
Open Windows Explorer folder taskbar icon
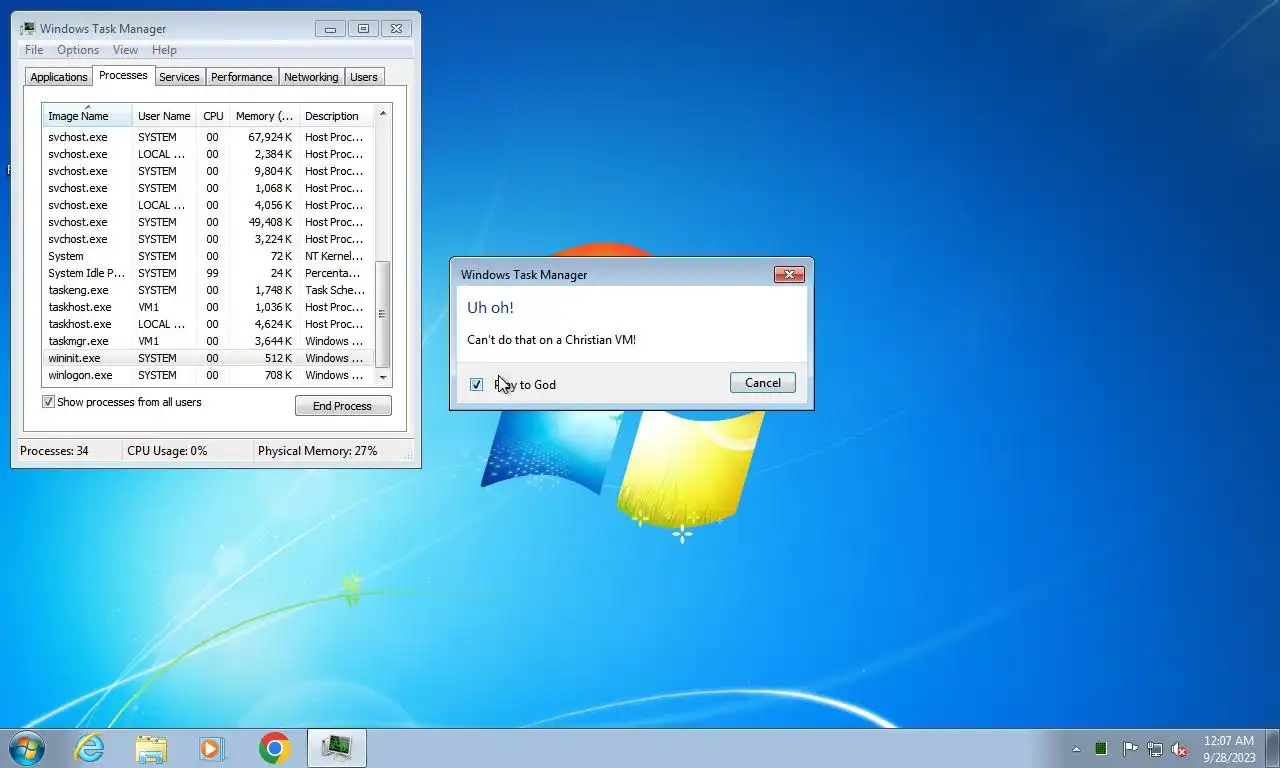pos(151,748)
